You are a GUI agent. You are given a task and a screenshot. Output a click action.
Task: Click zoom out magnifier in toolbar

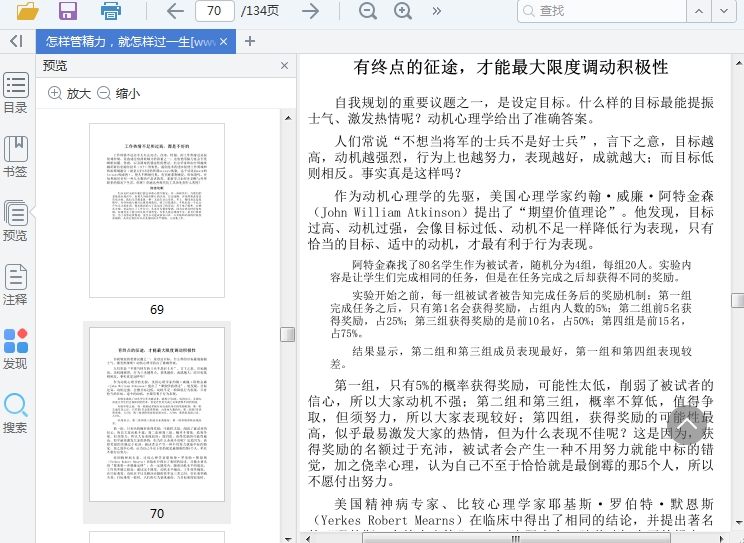pyautogui.click(x=368, y=11)
